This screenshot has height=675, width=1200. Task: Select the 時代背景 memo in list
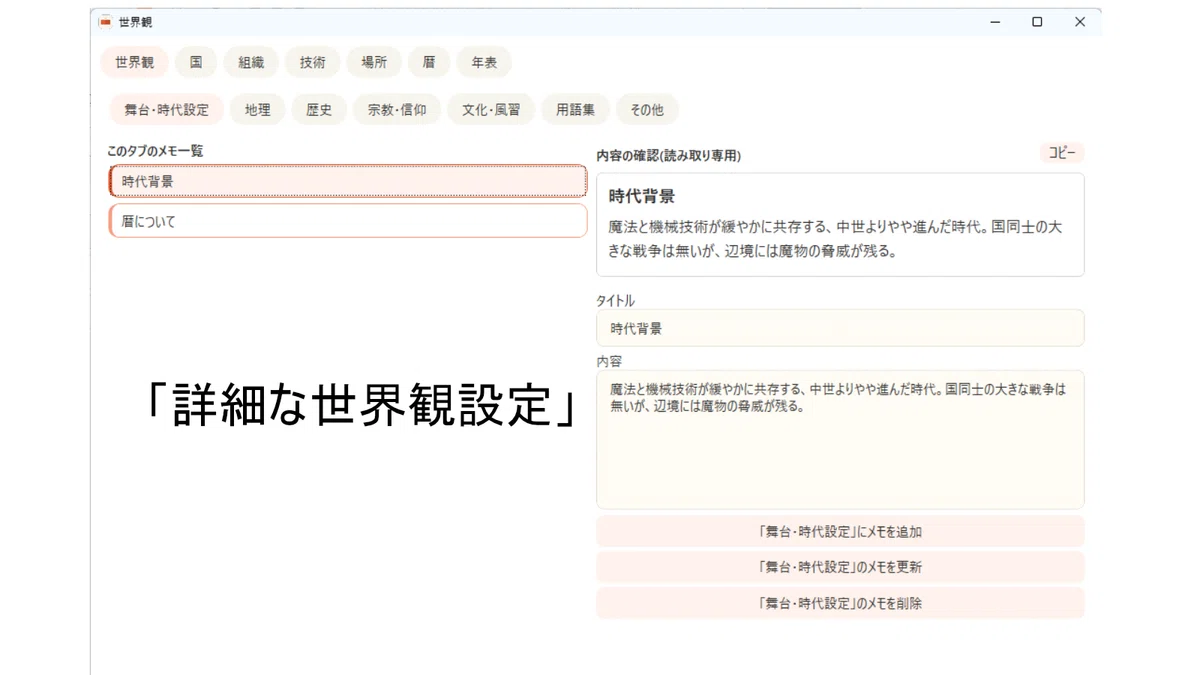pos(348,181)
